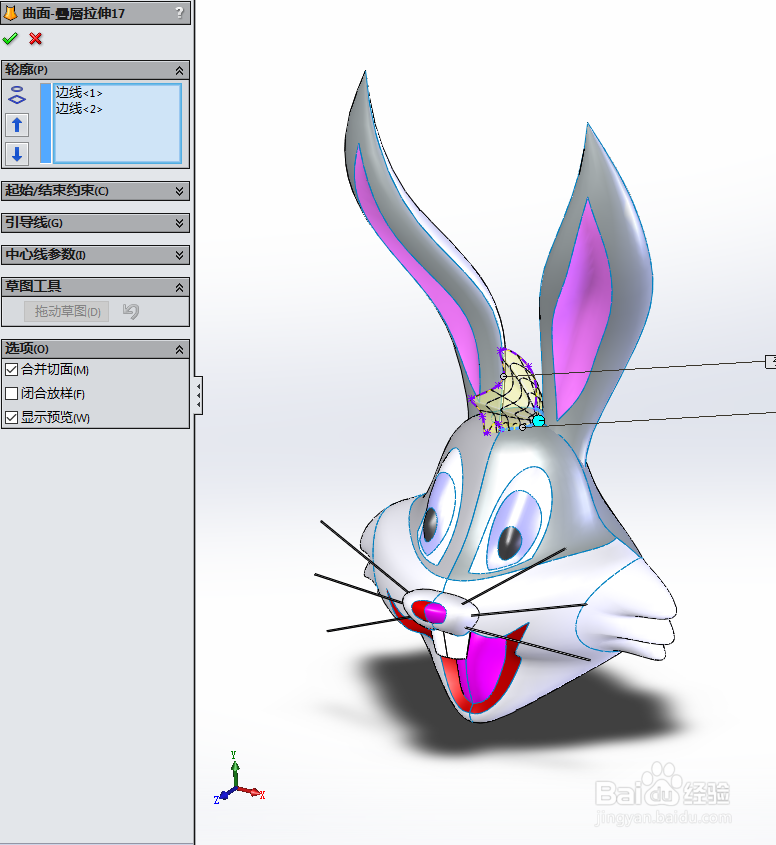776x845 pixels.
Task: Click the loft surface feature icon in title
Action: (10, 13)
